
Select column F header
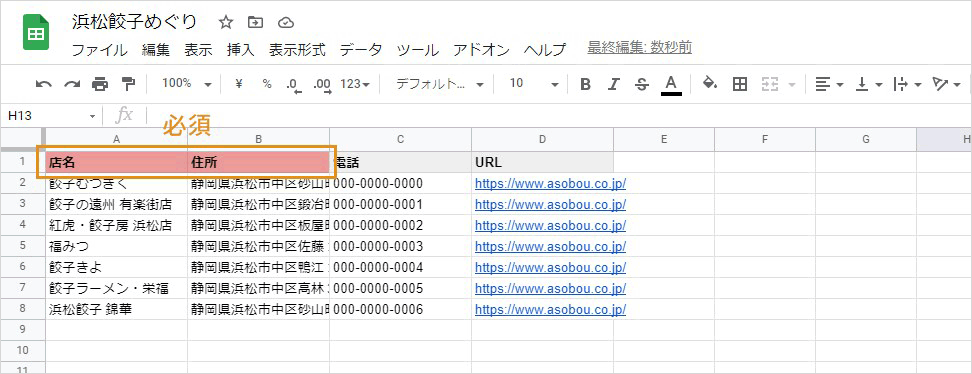tap(765, 140)
